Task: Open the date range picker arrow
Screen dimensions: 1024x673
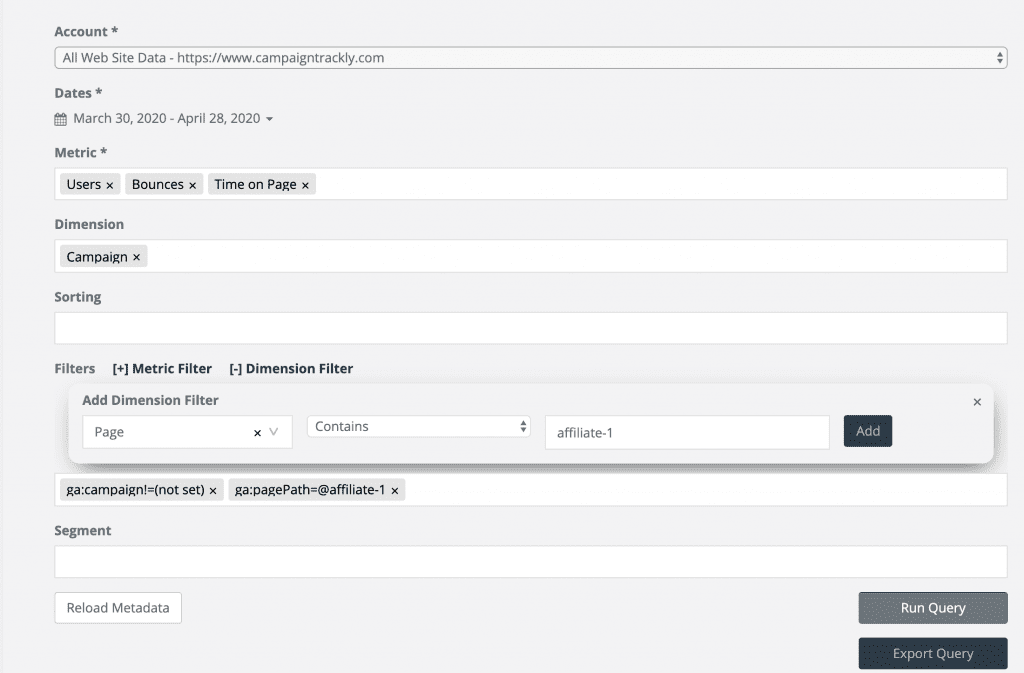Action: coord(269,119)
